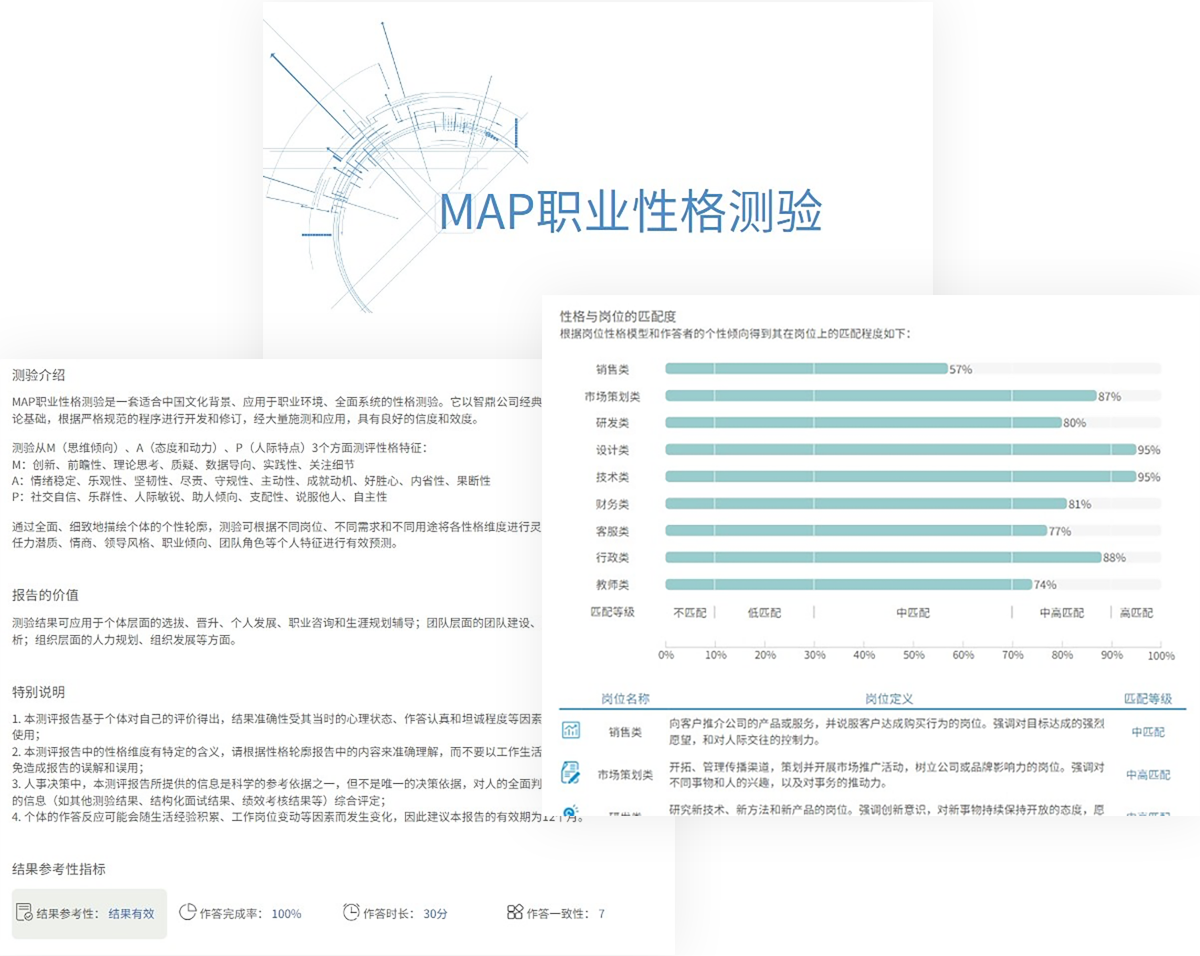Click the 中高匹配 rating for 市场策划类
Image resolution: width=1200 pixels, height=956 pixels.
(x=1147, y=774)
